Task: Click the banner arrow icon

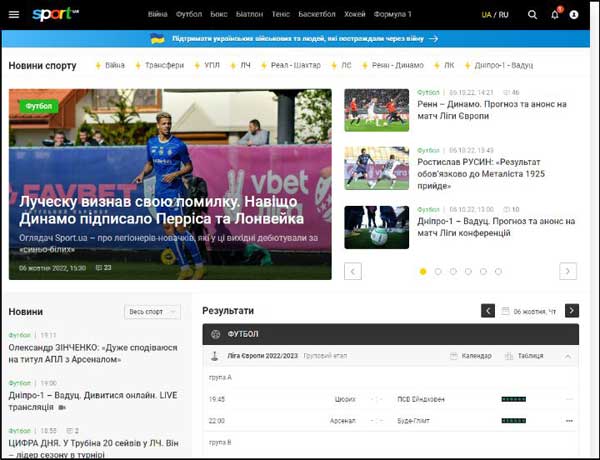Action: click(433, 39)
